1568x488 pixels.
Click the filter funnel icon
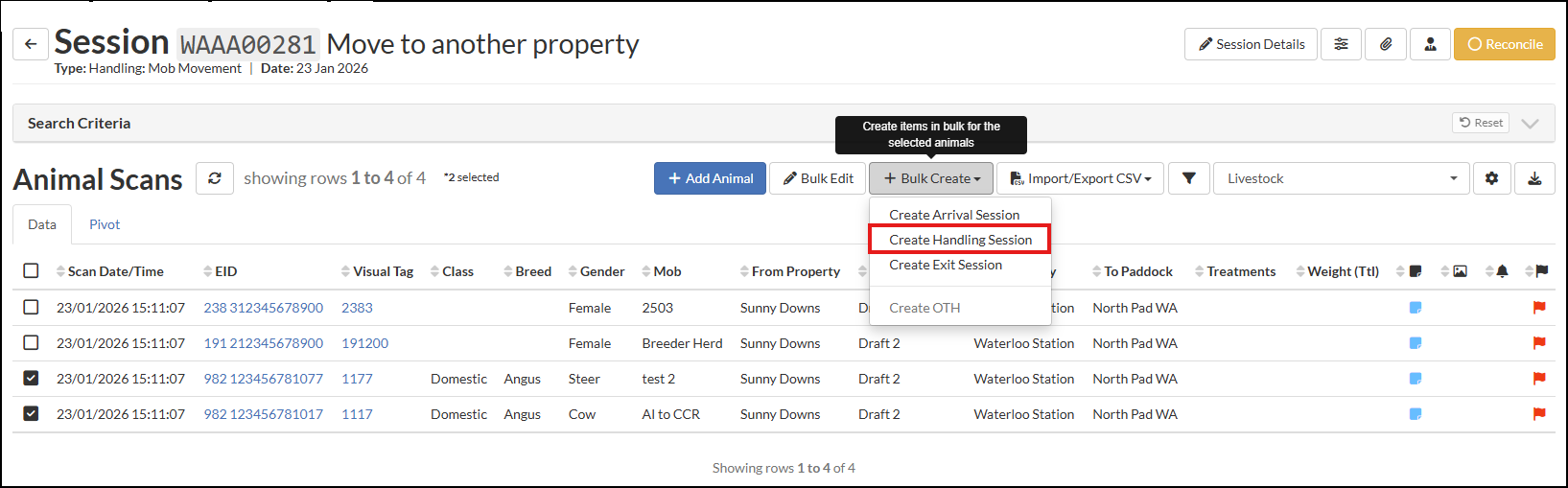(x=1188, y=178)
